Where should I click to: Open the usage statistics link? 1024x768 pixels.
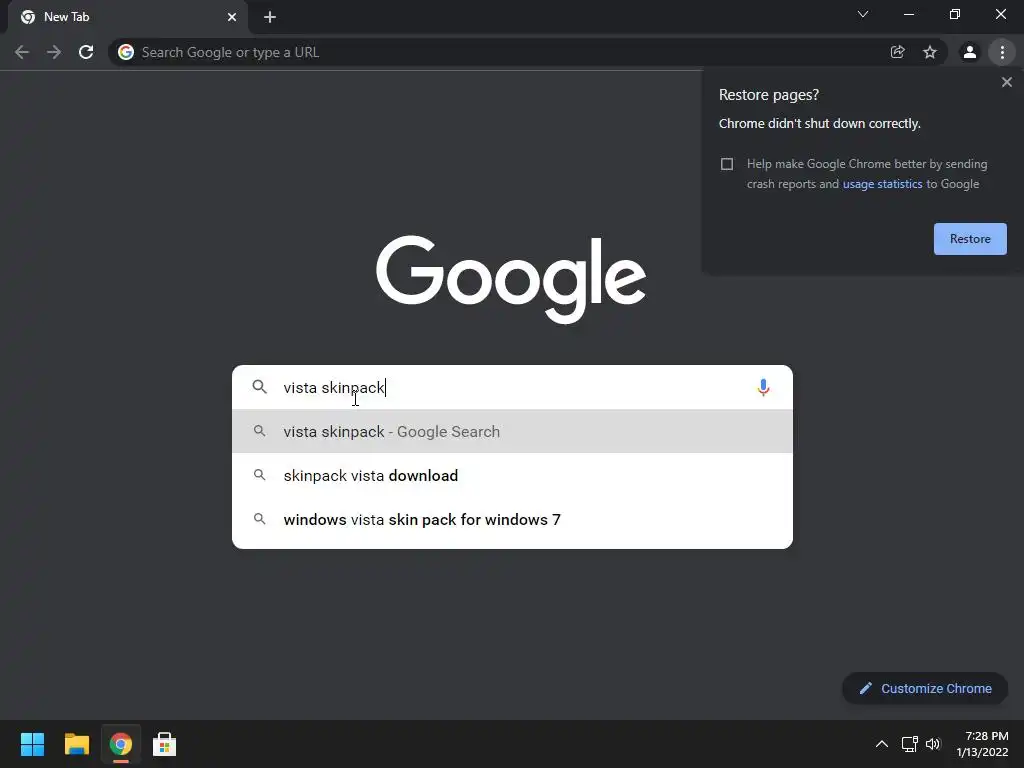click(882, 184)
